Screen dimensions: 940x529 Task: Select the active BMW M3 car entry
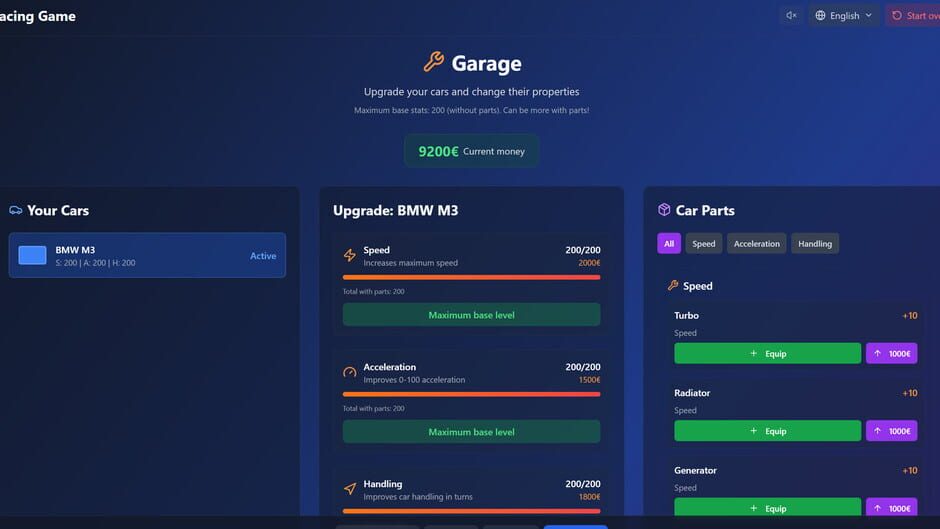pos(147,255)
